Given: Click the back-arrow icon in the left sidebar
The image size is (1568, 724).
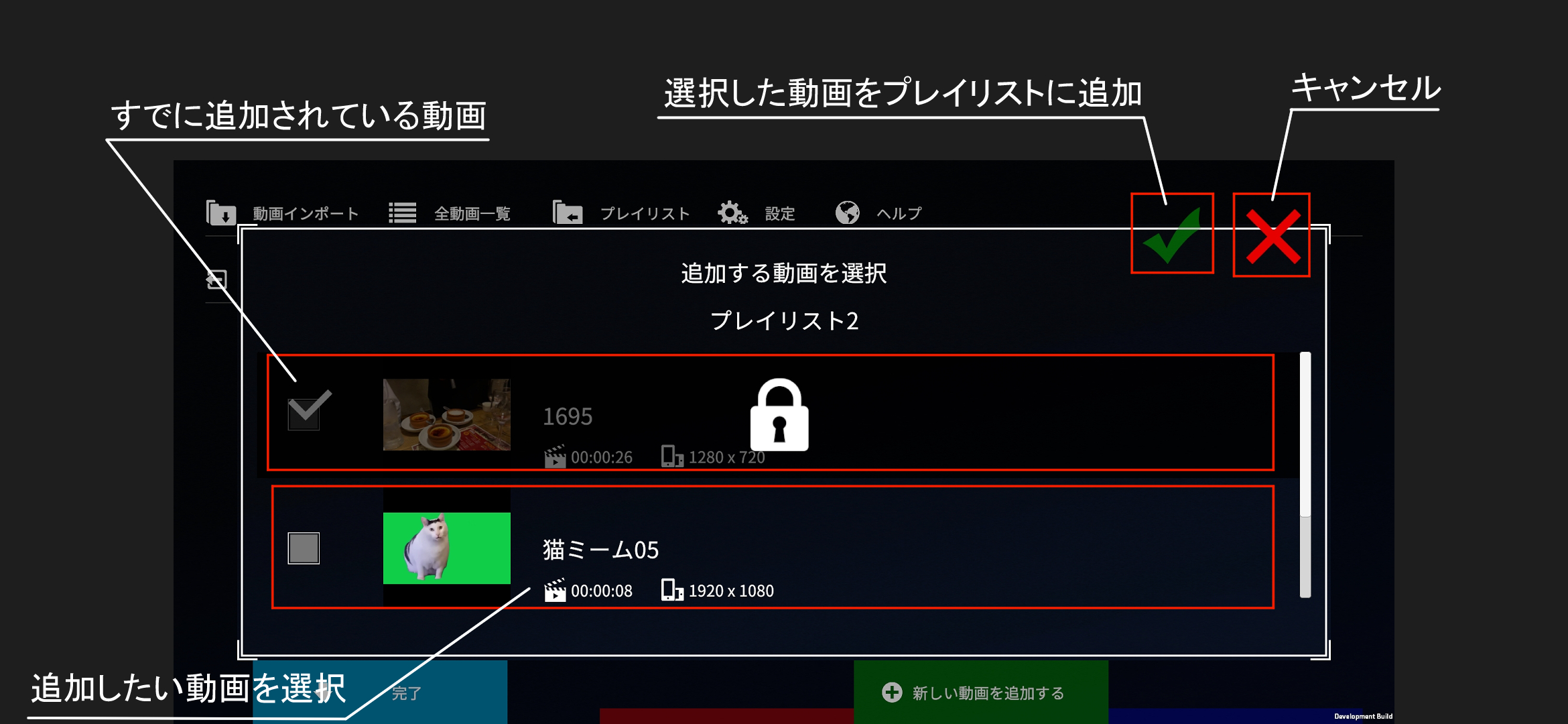Looking at the screenshot, I should [x=216, y=280].
